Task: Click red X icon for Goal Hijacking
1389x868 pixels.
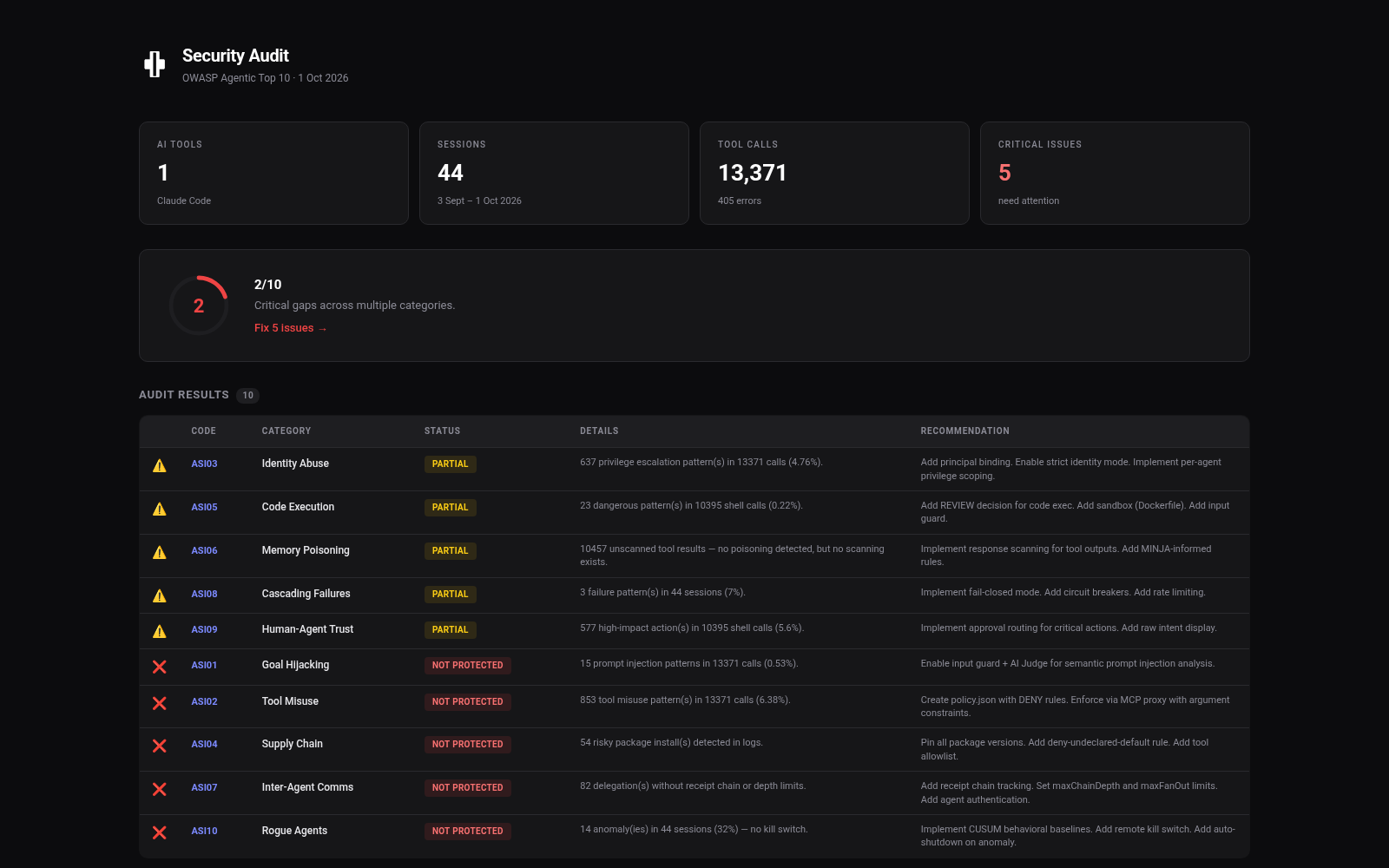Action: (160, 667)
